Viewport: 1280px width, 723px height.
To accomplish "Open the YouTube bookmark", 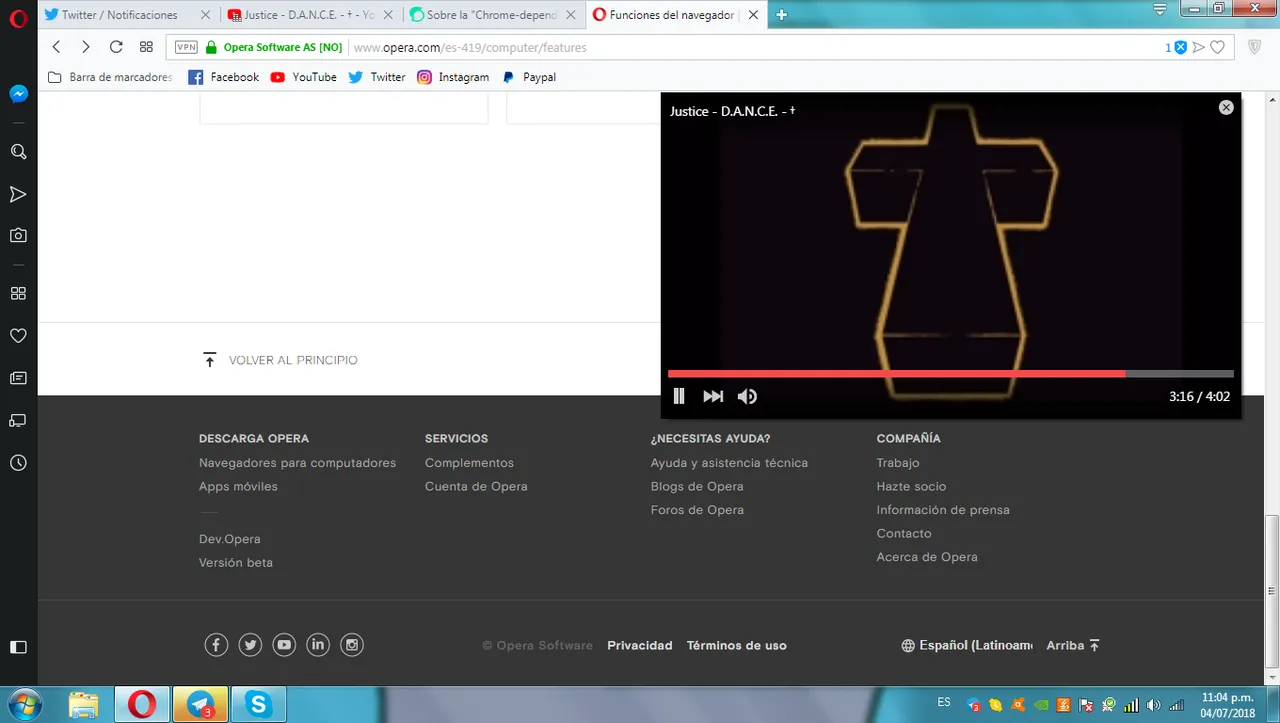I will (303, 77).
